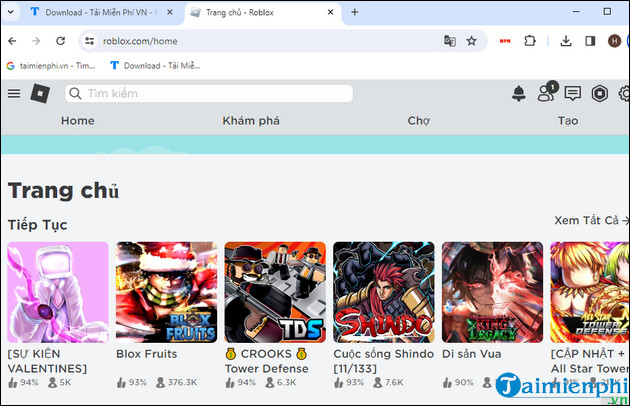Screen dimensions: 630x406
Task: Open the chat messages icon
Action: (x=573, y=94)
